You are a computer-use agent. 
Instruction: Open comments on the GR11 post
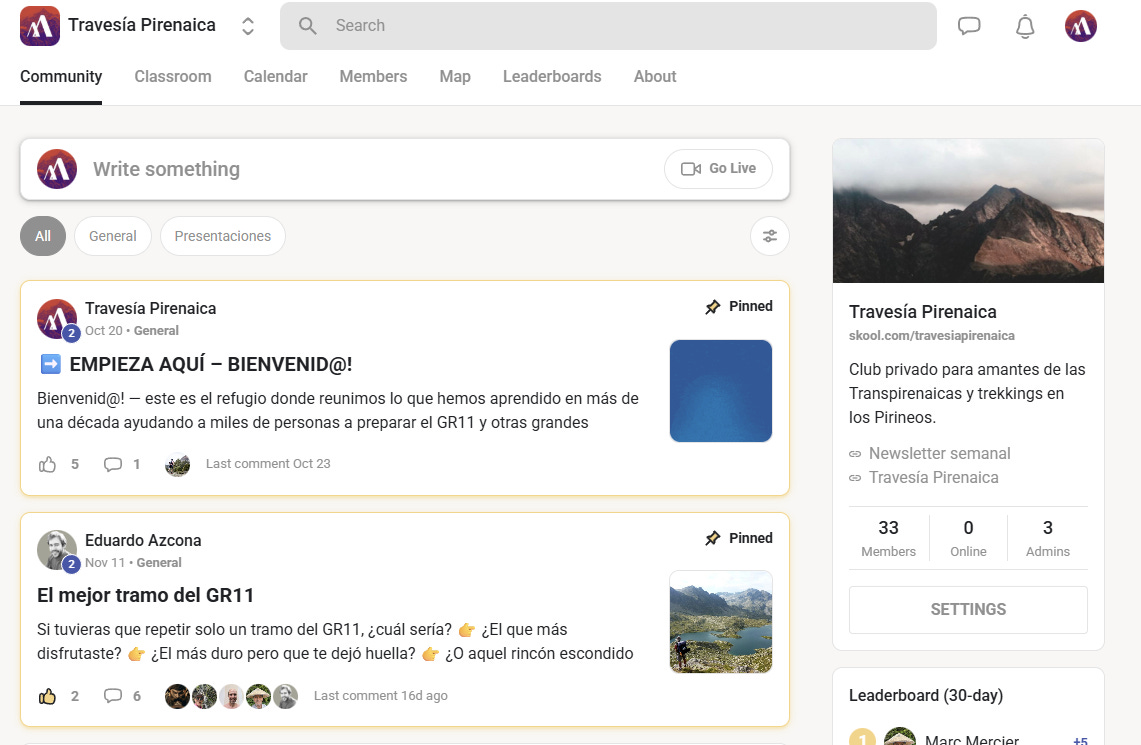tap(113, 696)
